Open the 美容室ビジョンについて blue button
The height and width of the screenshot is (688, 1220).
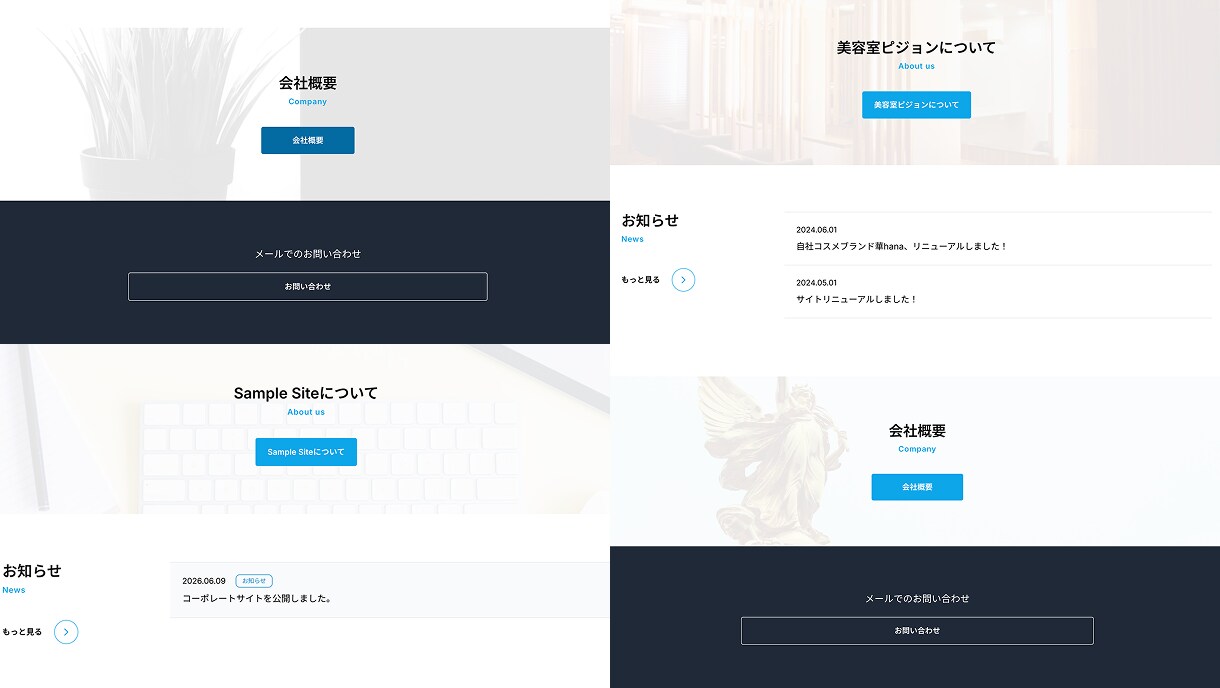coord(916,105)
